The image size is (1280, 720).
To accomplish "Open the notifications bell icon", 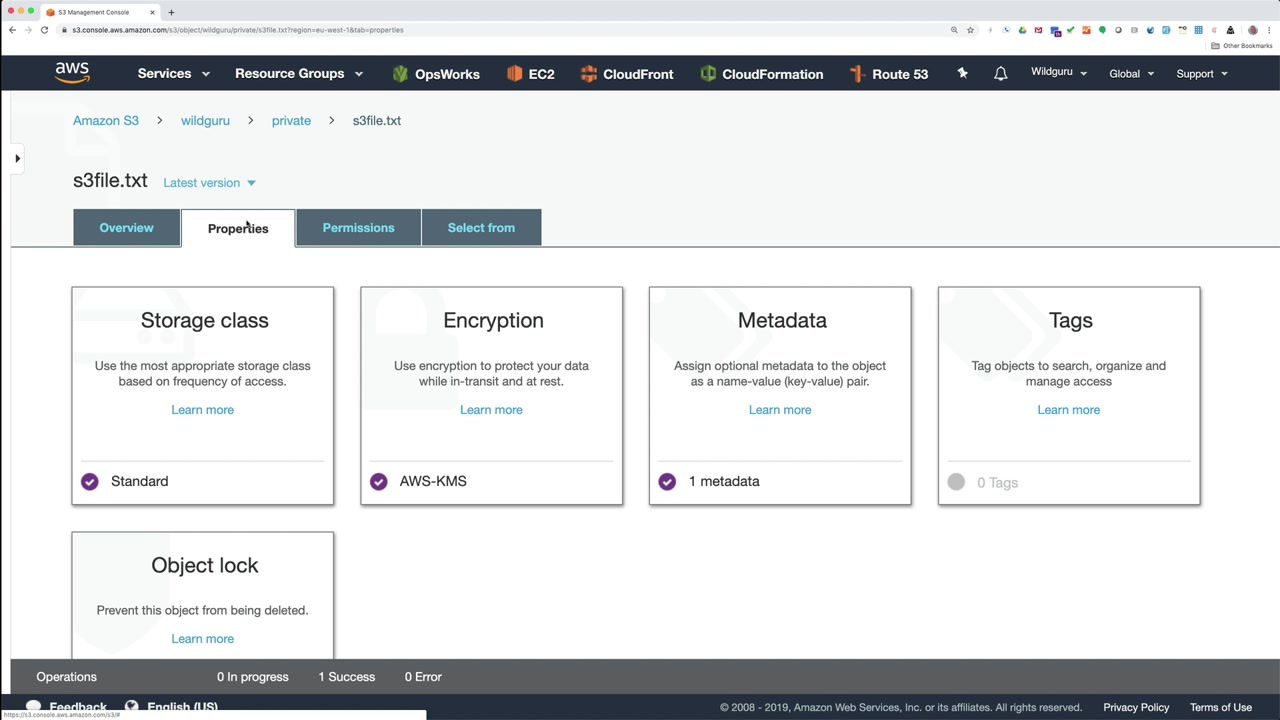I will tap(1000, 74).
